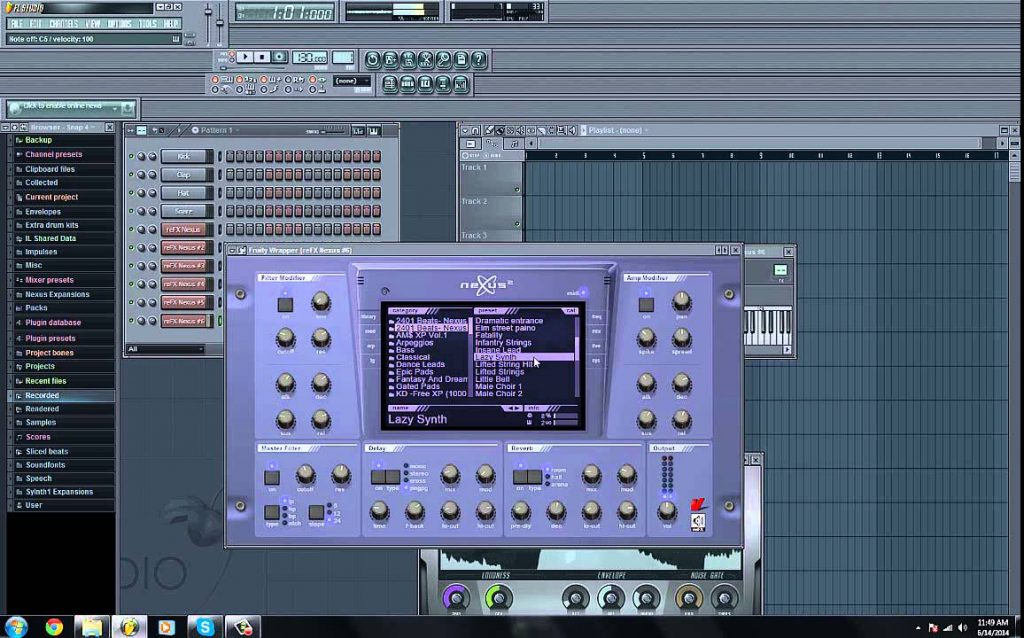Toggle the Delay on button in Nexus
1024x638 pixels.
click(378, 477)
